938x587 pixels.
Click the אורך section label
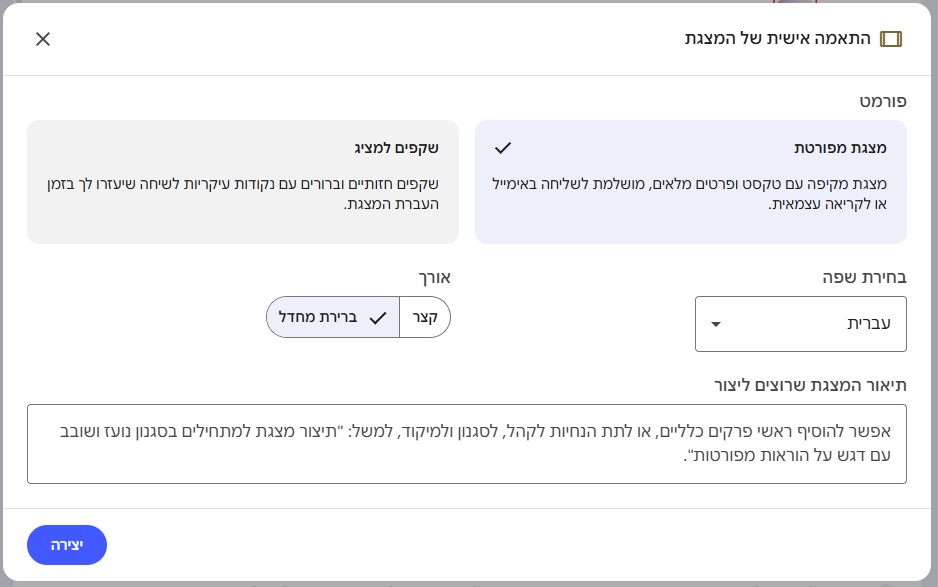pyautogui.click(x=434, y=277)
